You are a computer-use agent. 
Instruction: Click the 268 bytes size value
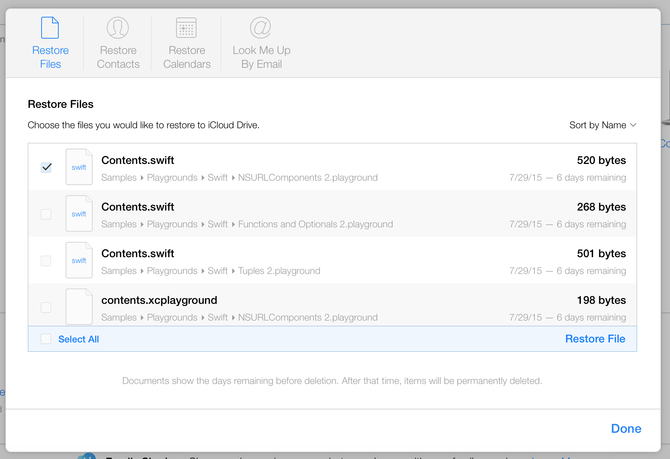point(601,207)
